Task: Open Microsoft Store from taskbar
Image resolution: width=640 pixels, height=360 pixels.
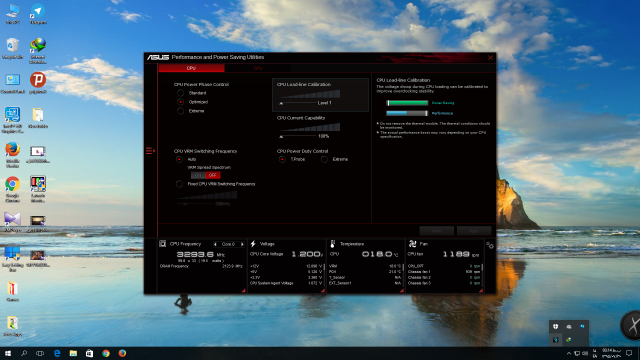Action: point(89,353)
